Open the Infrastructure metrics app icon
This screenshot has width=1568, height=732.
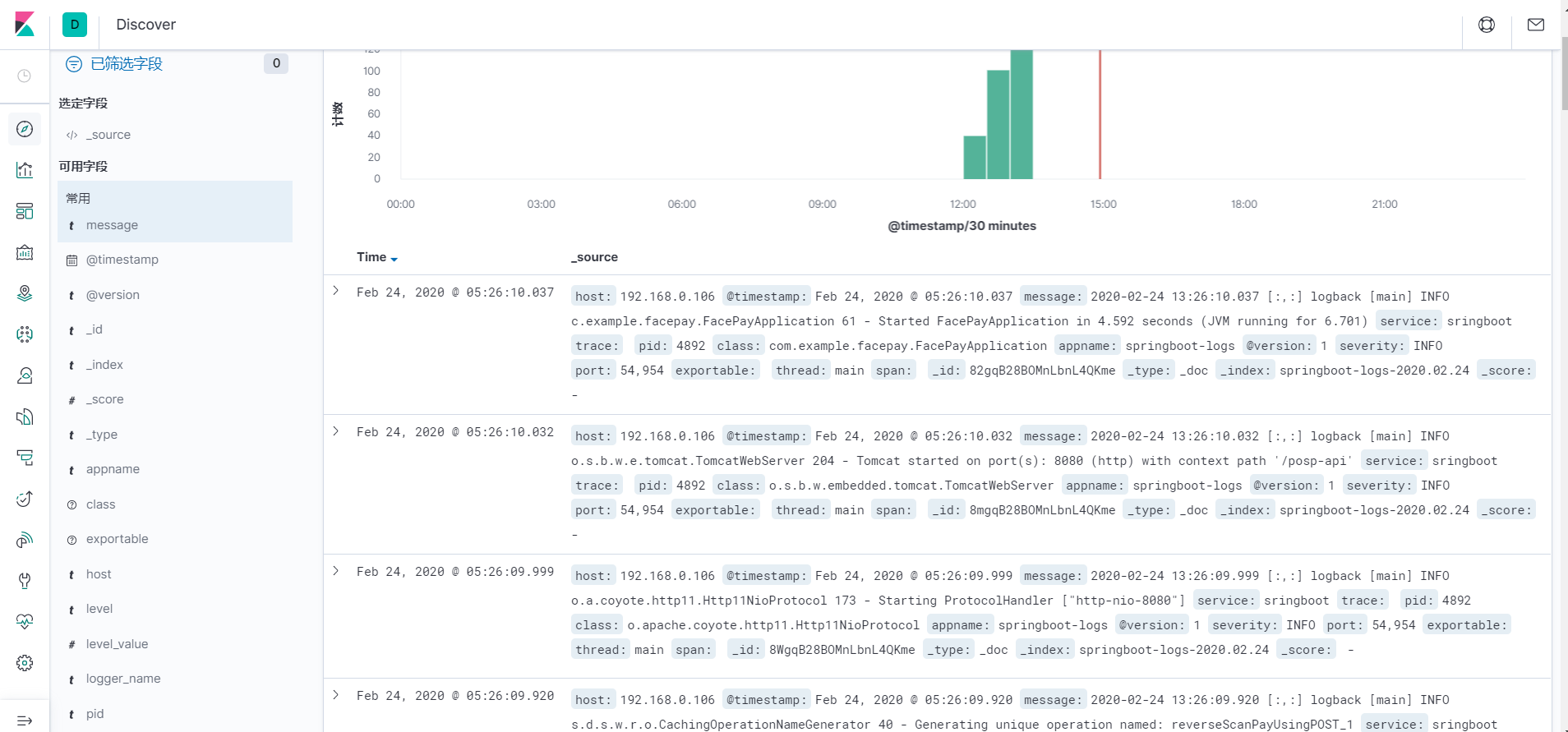coord(25,375)
